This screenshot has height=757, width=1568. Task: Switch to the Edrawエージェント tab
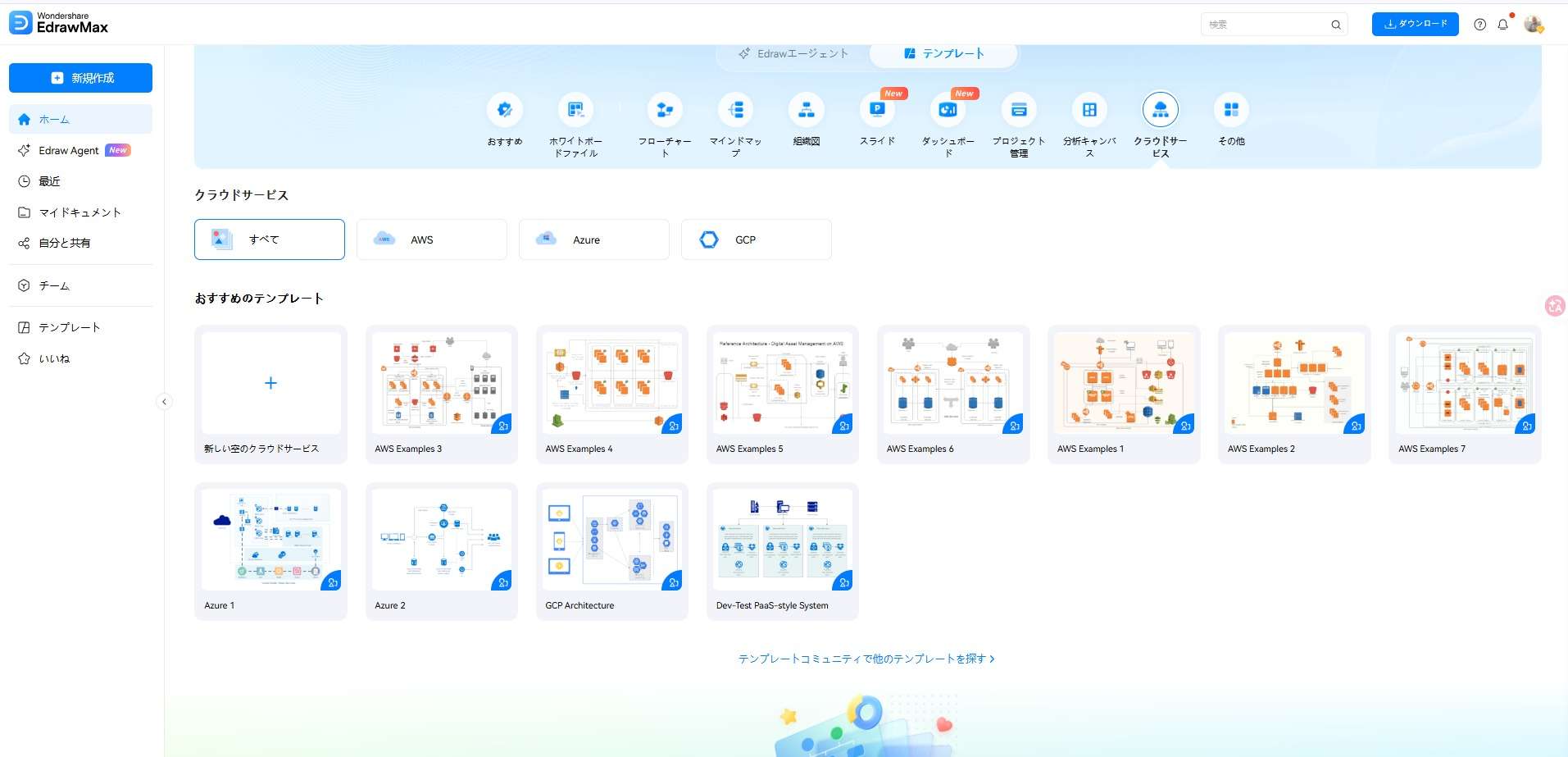coord(789,52)
